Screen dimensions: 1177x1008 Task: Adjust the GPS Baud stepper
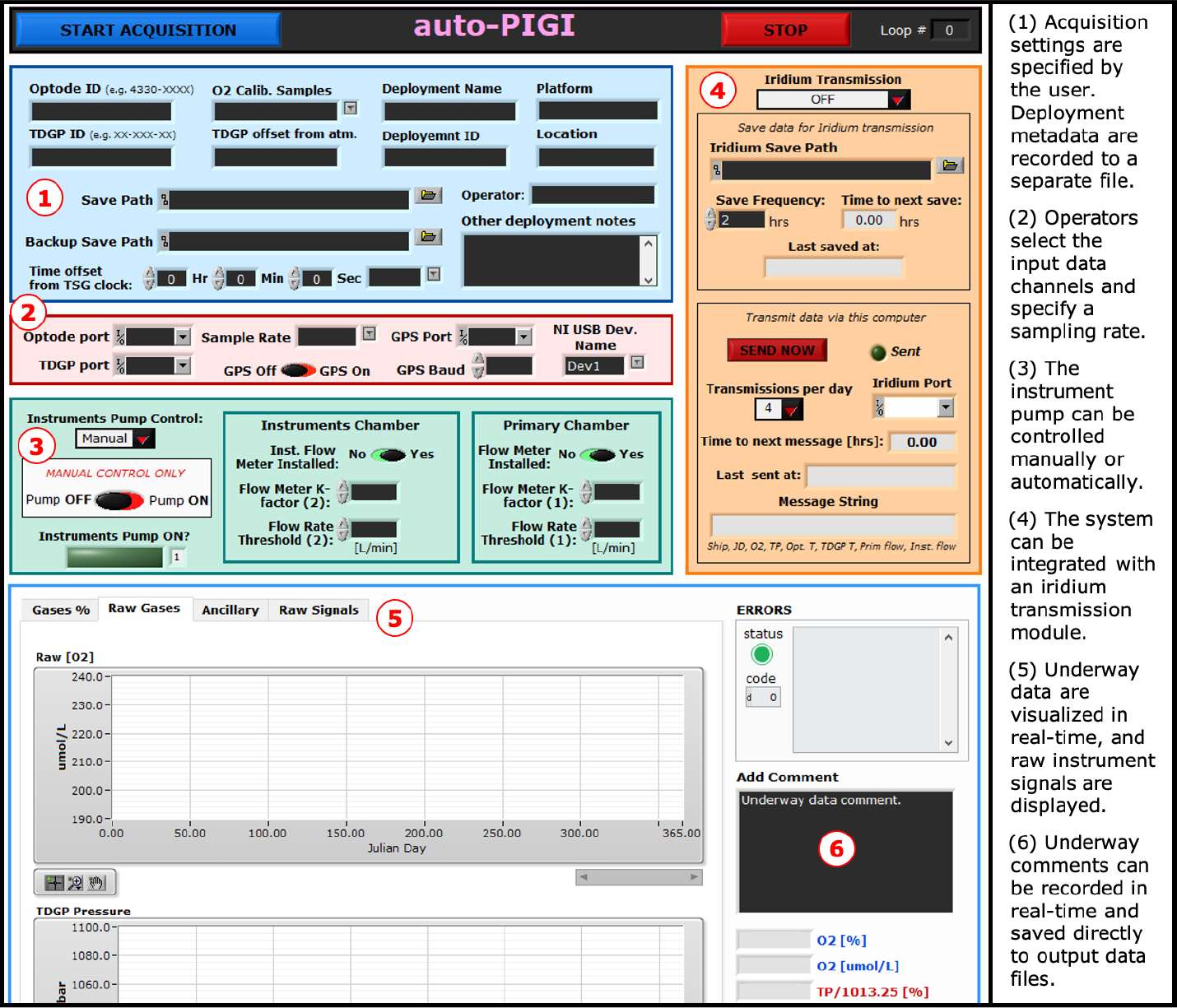478,366
